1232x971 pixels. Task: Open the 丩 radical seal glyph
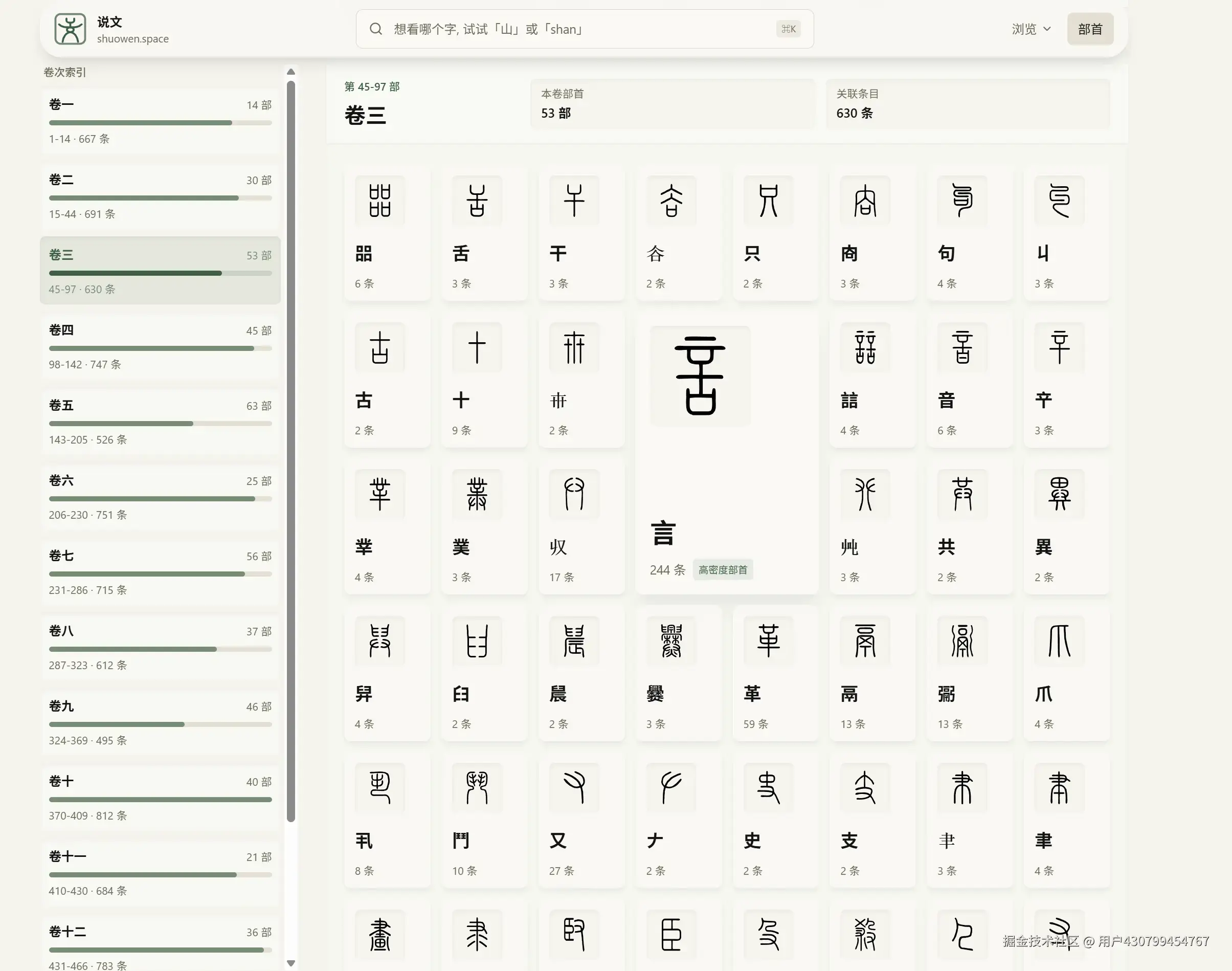pyautogui.click(x=1059, y=201)
